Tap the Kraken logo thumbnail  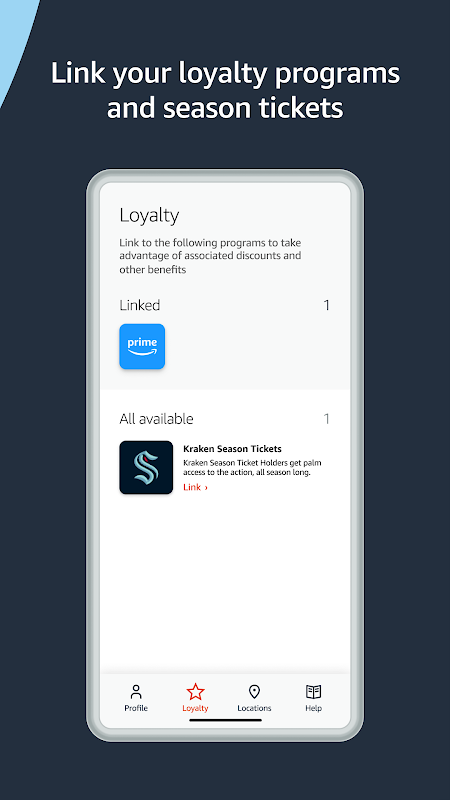click(x=146, y=467)
